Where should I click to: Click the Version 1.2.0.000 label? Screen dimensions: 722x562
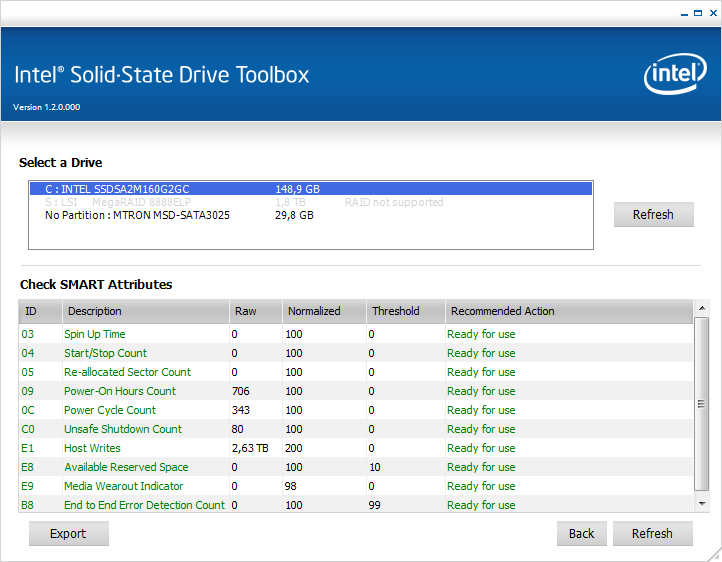coord(47,107)
